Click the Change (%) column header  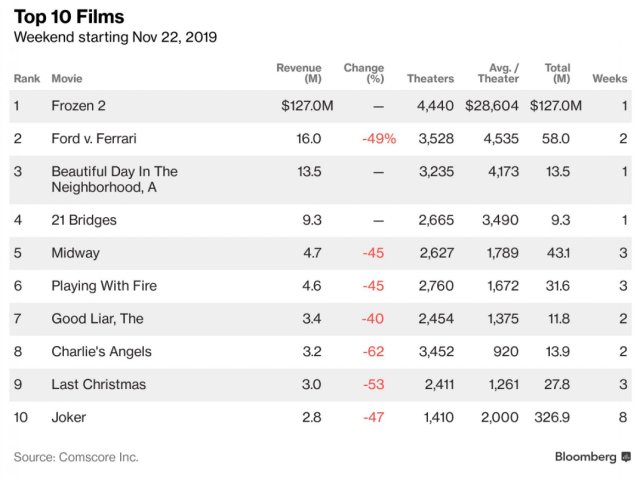coord(364,73)
